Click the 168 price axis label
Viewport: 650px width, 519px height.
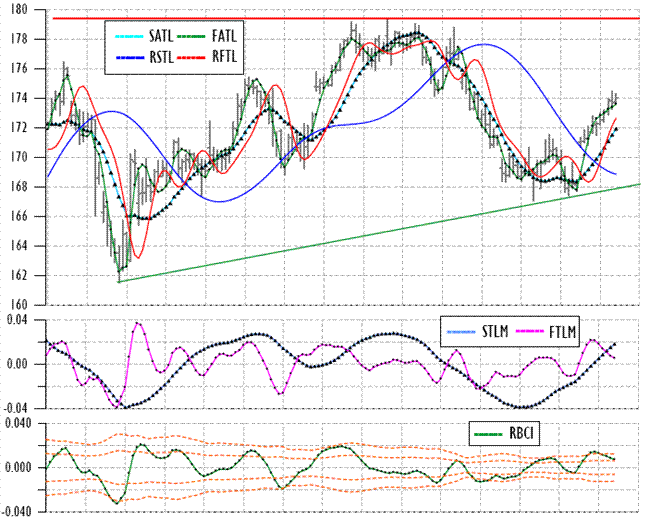point(17,187)
